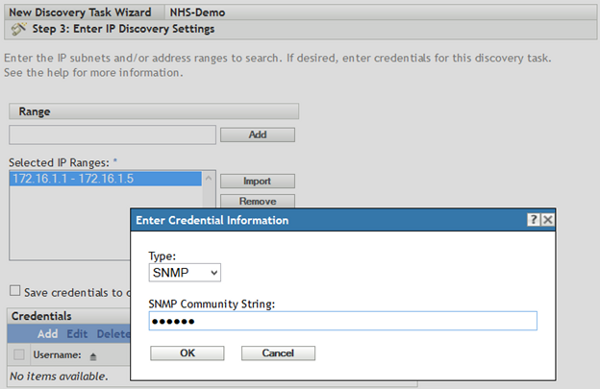Confirm credentials with OK button
Image resolution: width=600 pixels, height=389 pixels.
click(187, 353)
